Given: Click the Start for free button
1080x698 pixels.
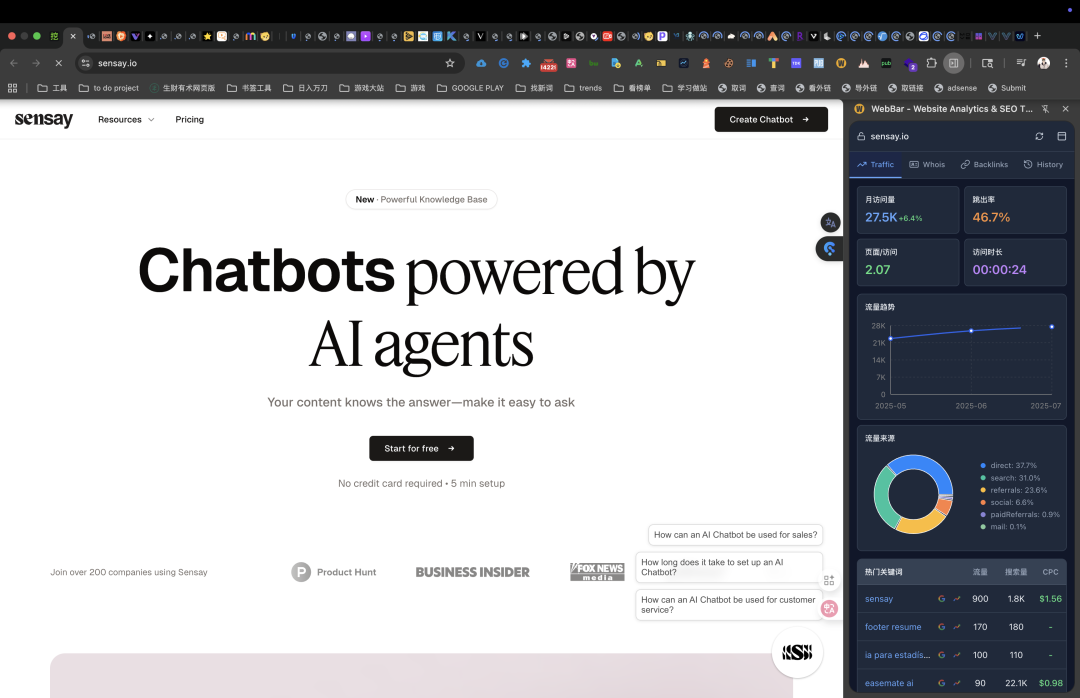Looking at the screenshot, I should 421,449.
